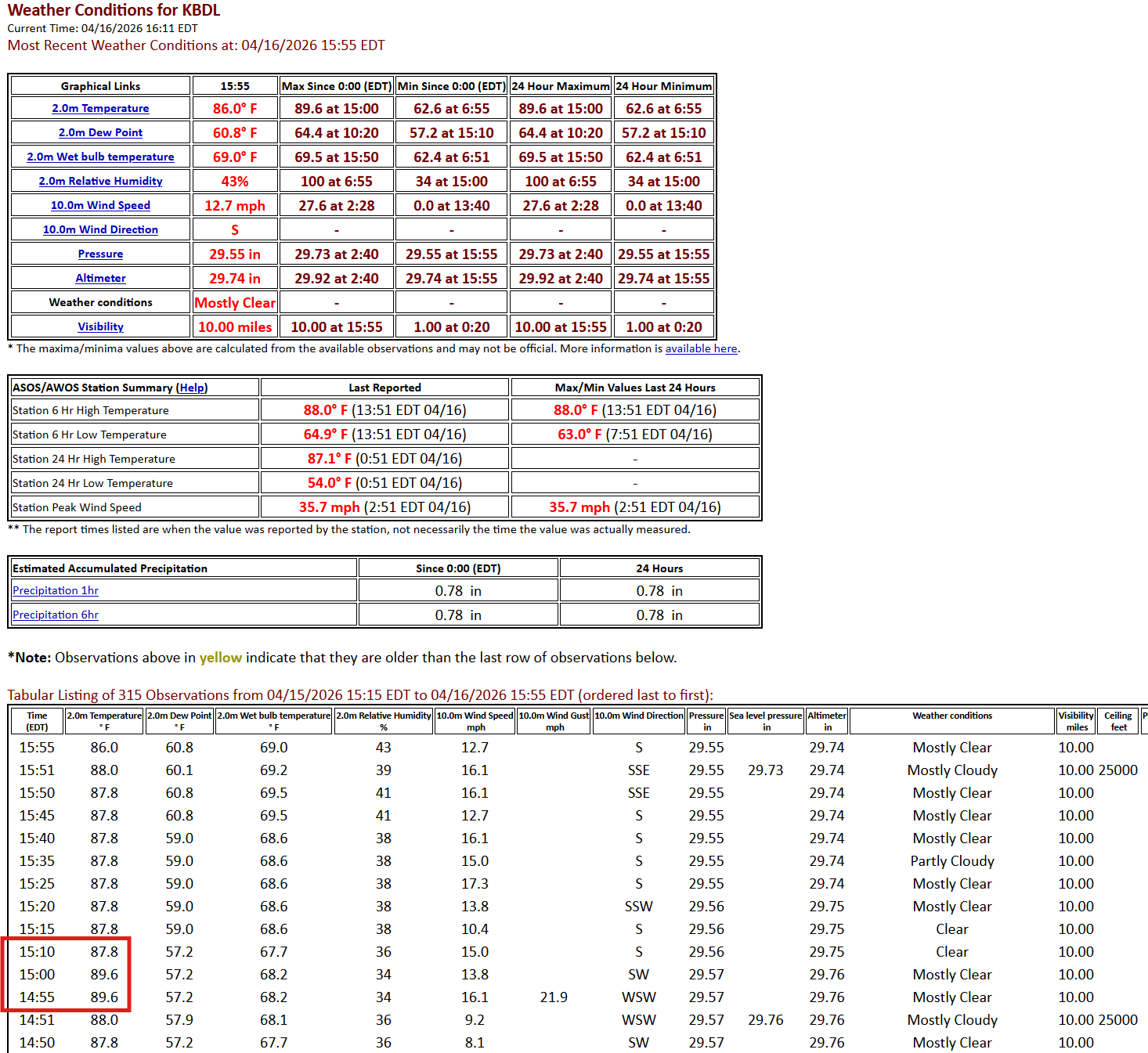Click the Precipitation 1hr link
Image resolution: width=1148 pixels, height=1053 pixels.
pos(56,591)
